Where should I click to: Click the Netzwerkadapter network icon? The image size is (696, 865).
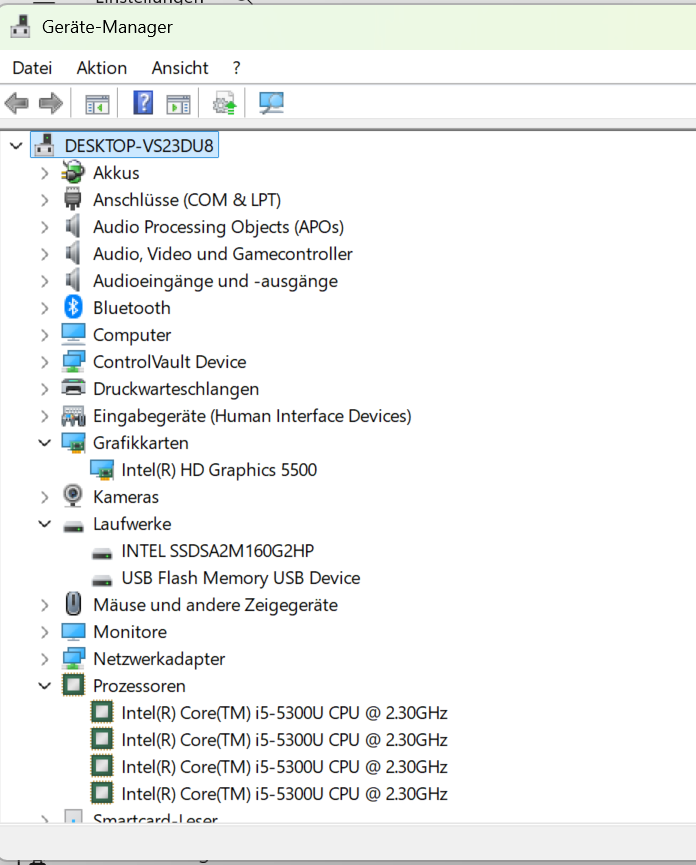tap(73, 658)
